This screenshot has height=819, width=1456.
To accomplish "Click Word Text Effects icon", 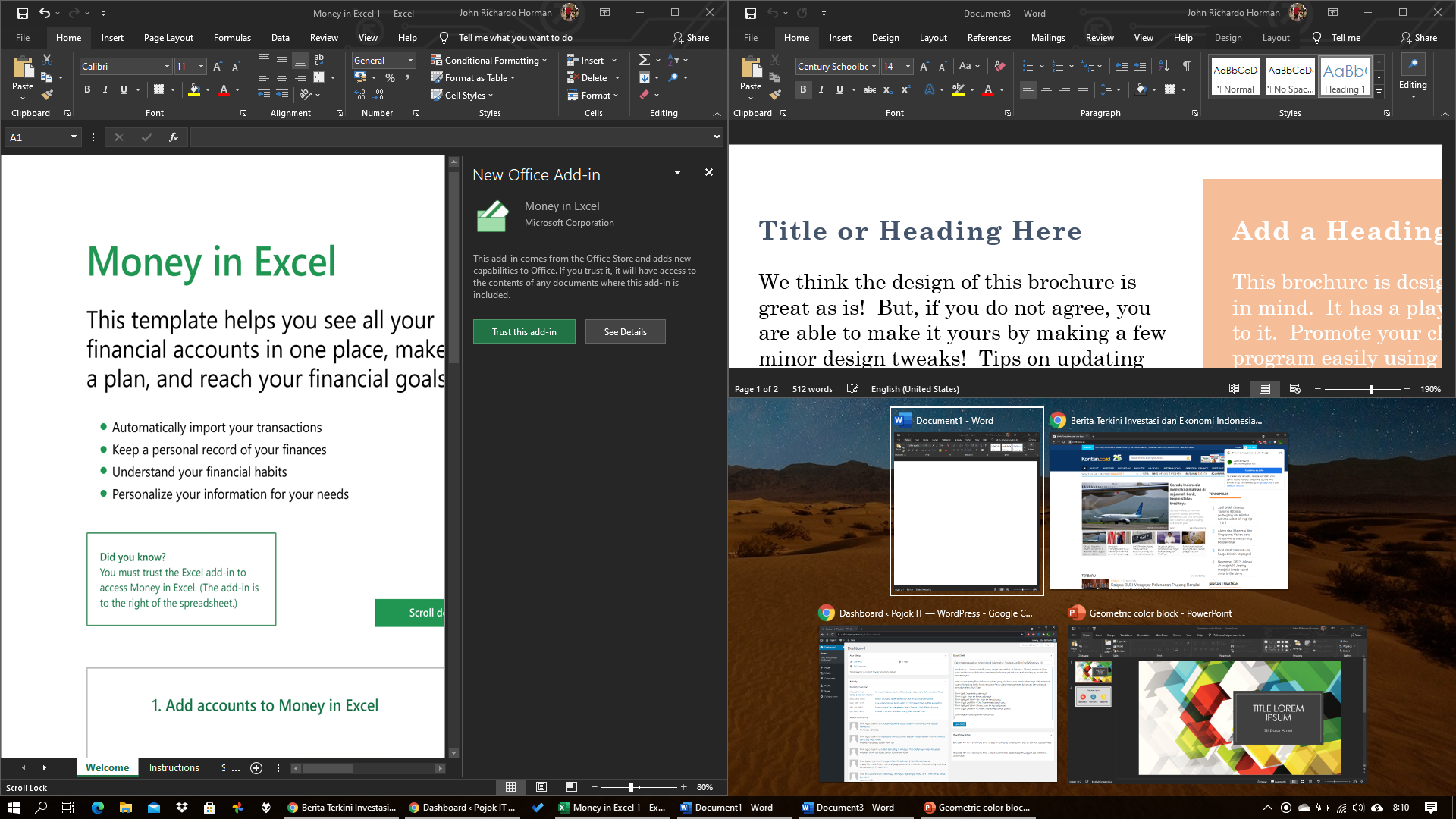I will (x=930, y=89).
